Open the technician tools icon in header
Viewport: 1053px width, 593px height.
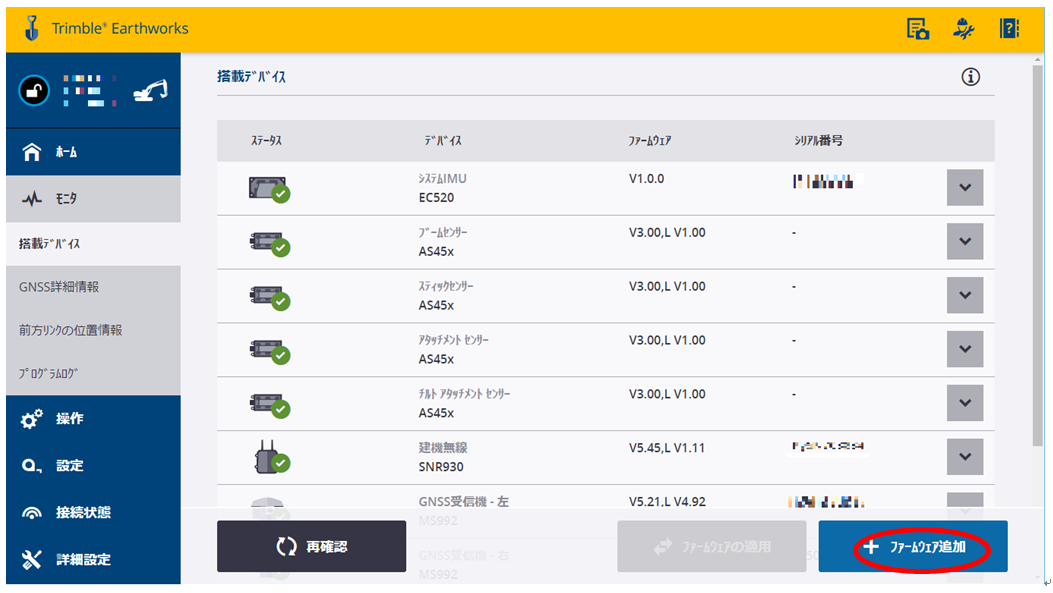(963, 29)
